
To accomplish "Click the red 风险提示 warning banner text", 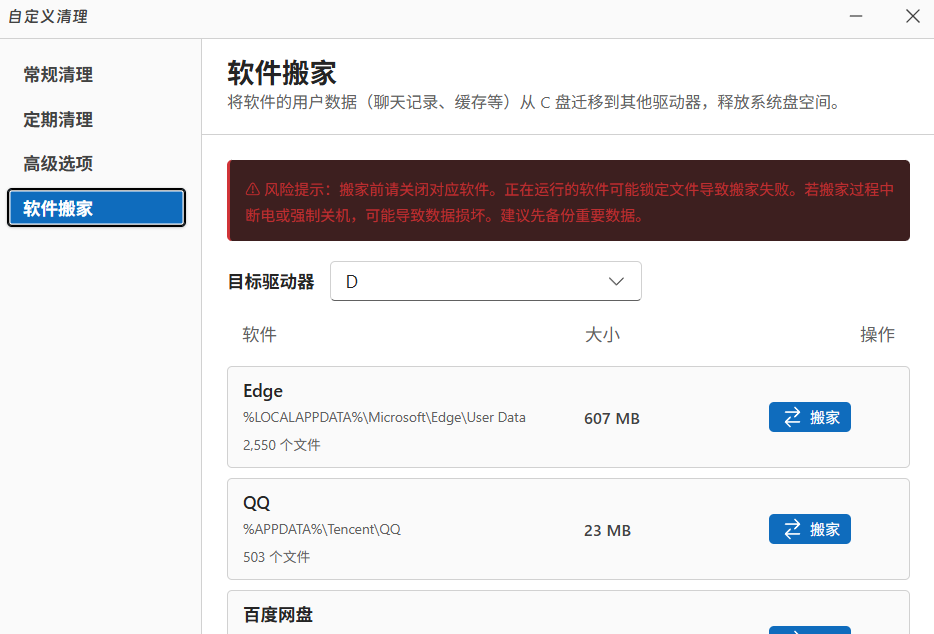I will point(569,203).
